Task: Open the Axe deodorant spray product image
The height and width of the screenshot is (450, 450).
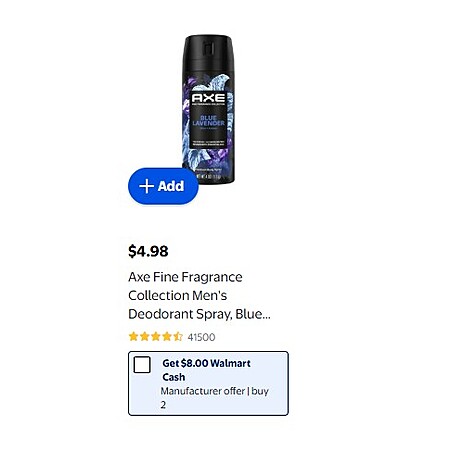Action: (208, 109)
